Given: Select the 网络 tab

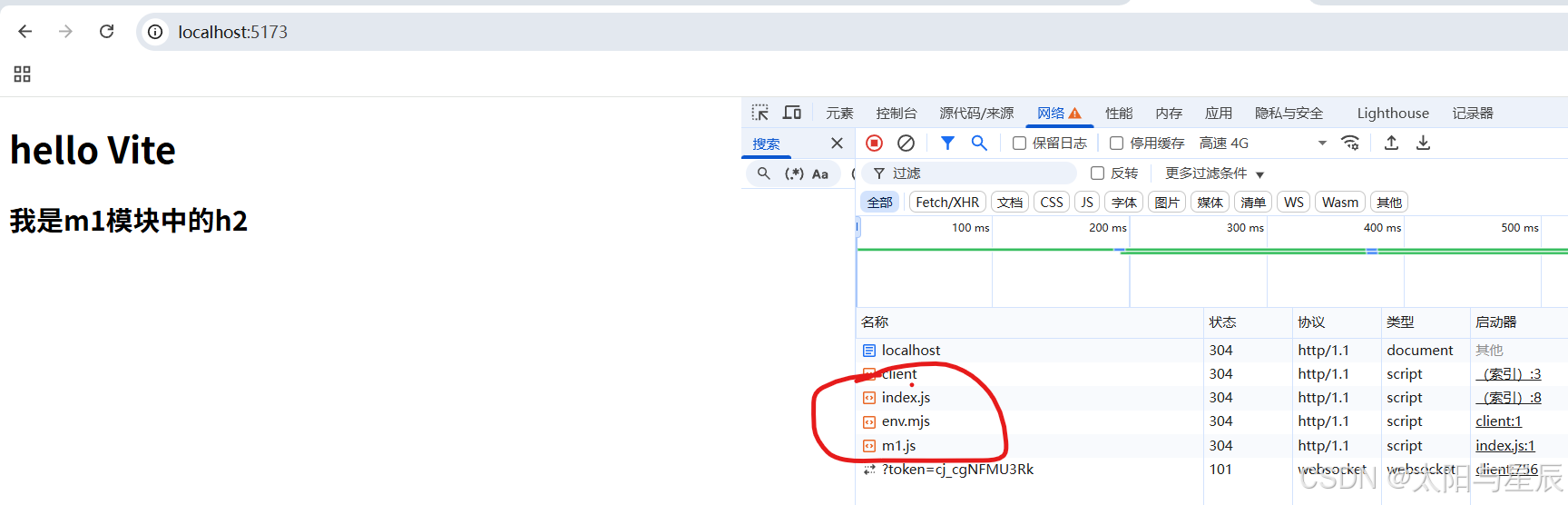Looking at the screenshot, I should (x=1059, y=114).
